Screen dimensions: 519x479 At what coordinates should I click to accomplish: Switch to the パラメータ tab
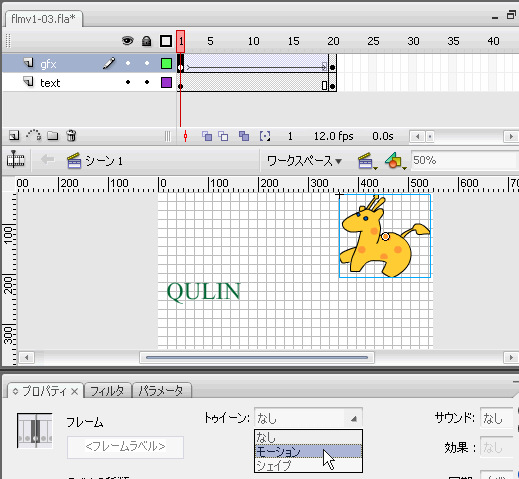(161, 391)
